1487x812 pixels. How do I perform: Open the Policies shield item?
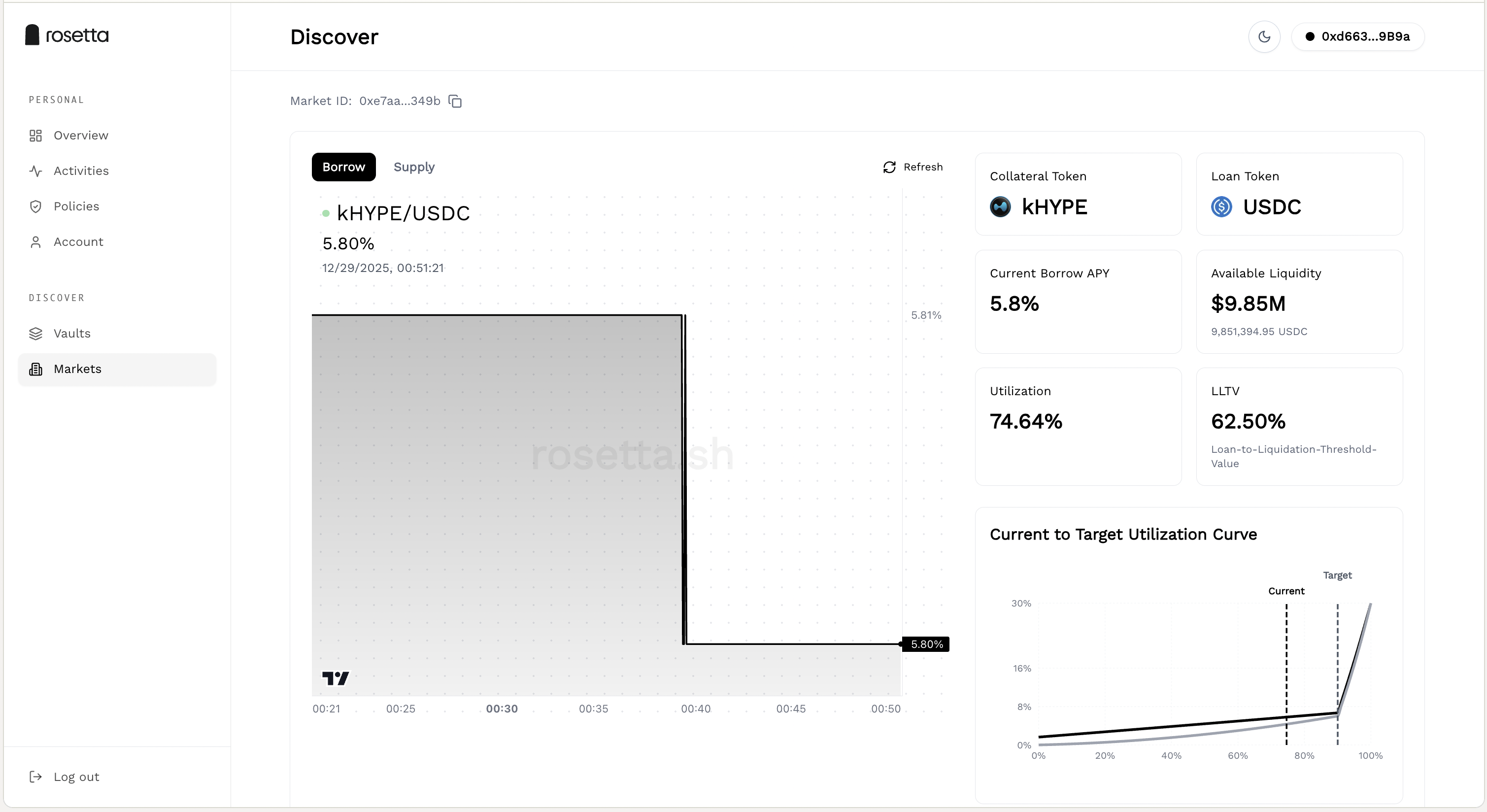76,206
